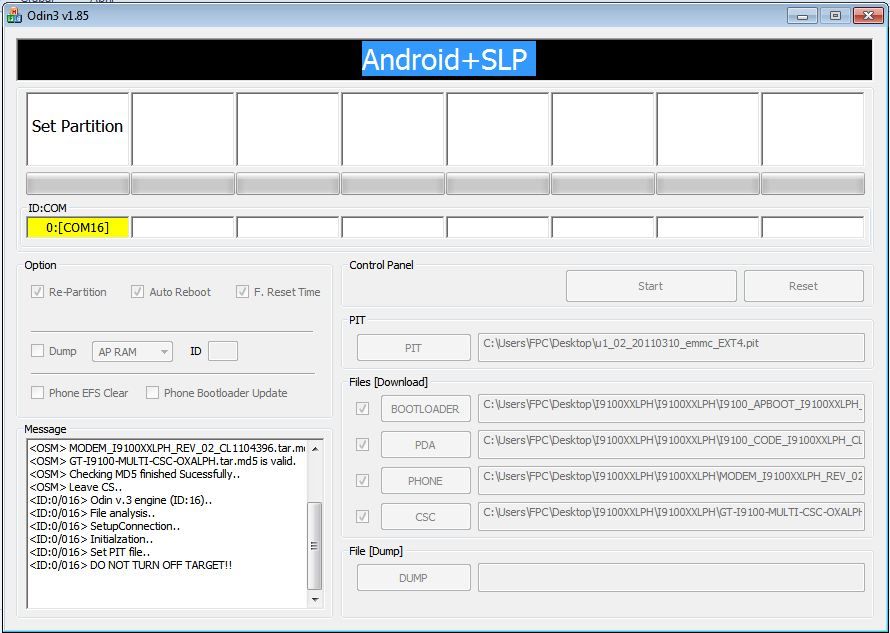Click the CSC file button
This screenshot has height=633, width=890.
click(425, 517)
